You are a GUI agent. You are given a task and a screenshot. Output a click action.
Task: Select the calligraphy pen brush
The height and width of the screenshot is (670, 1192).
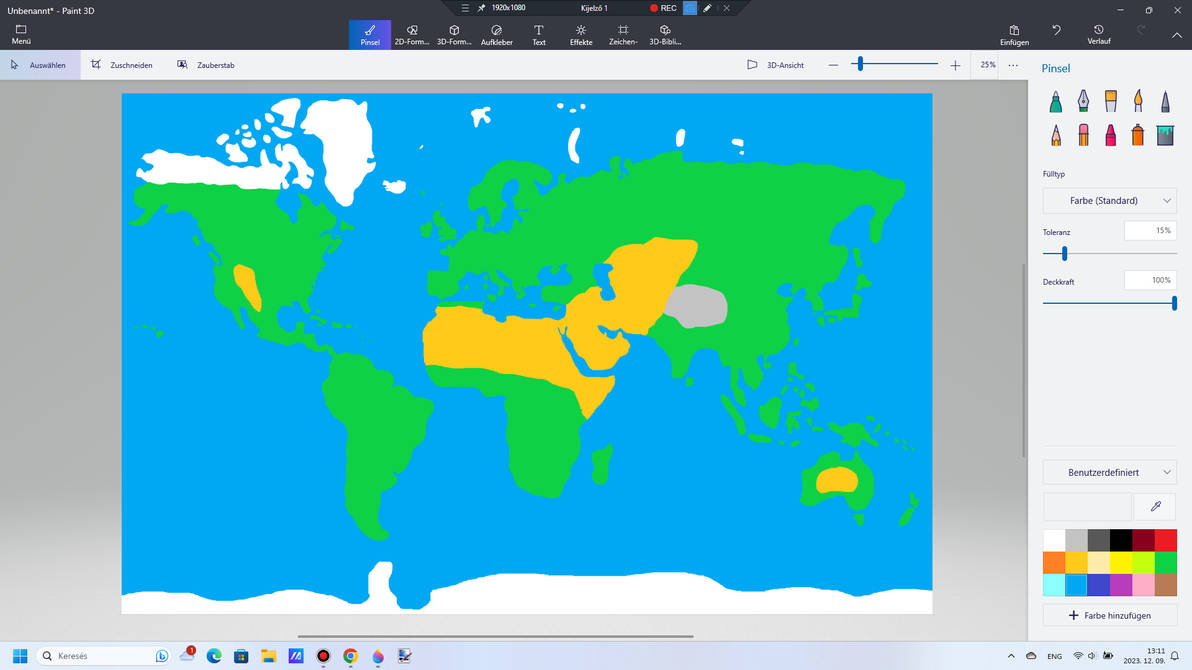[1083, 100]
